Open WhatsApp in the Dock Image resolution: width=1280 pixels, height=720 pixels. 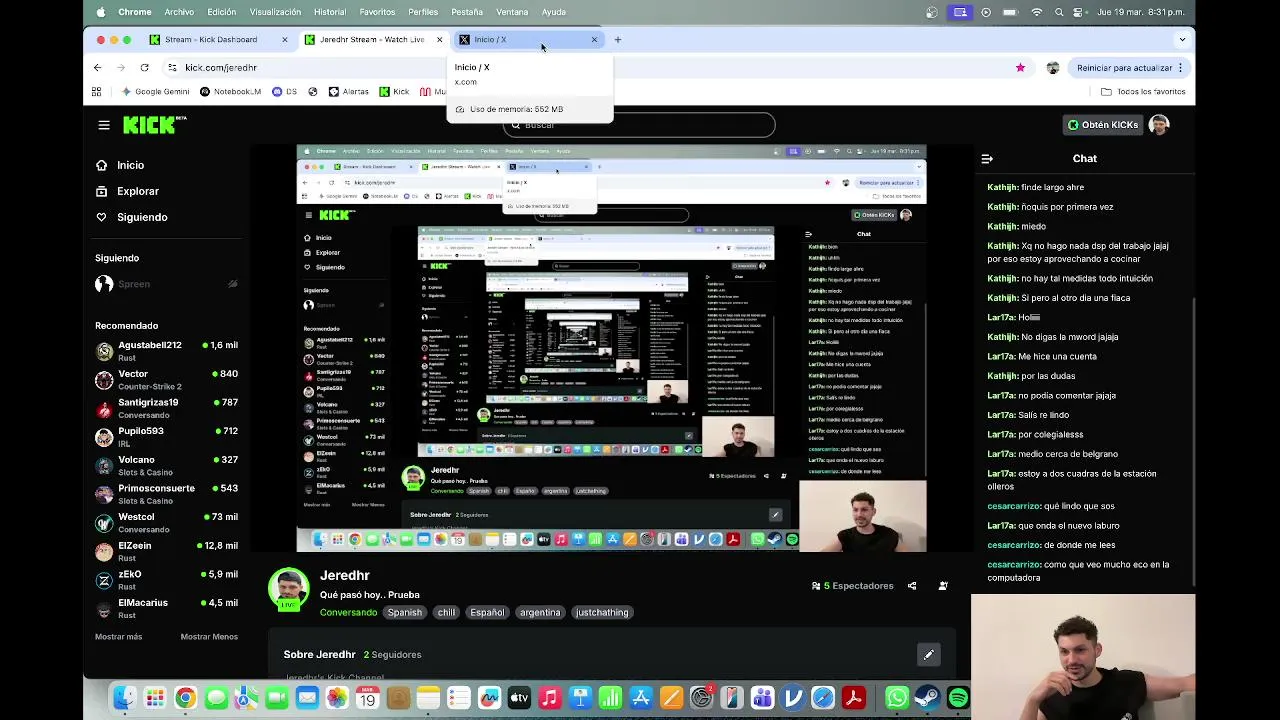pos(897,698)
